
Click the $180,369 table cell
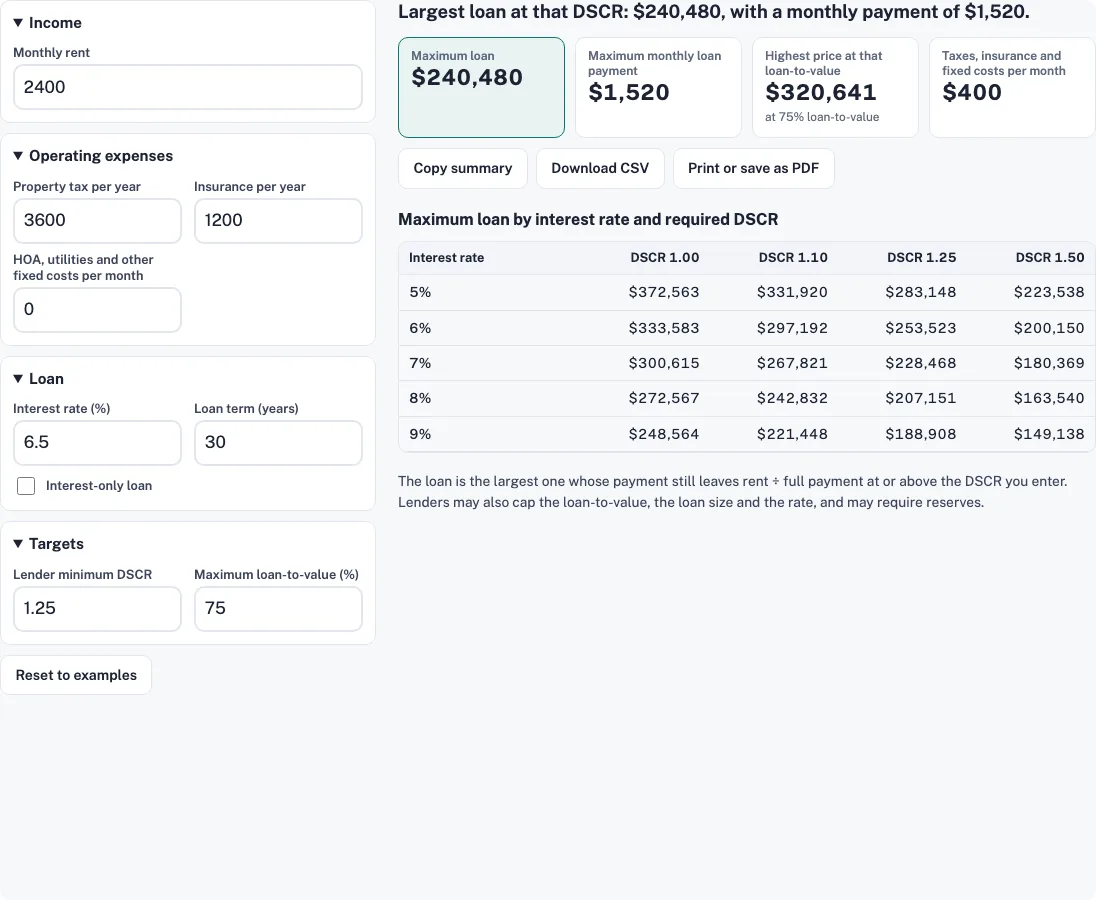[x=1049, y=363]
